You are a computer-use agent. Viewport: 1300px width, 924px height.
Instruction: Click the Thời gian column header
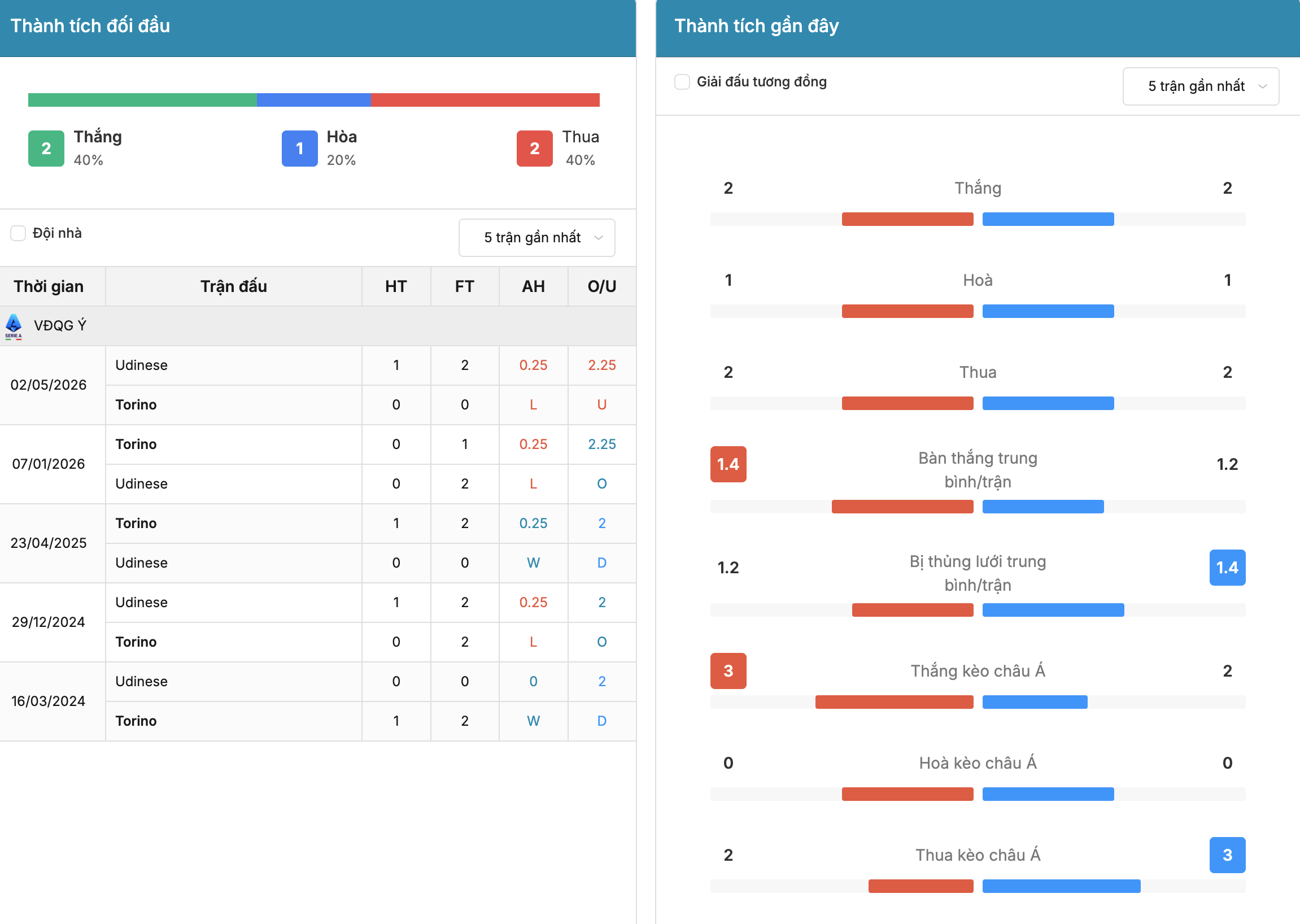pyautogui.click(x=53, y=287)
